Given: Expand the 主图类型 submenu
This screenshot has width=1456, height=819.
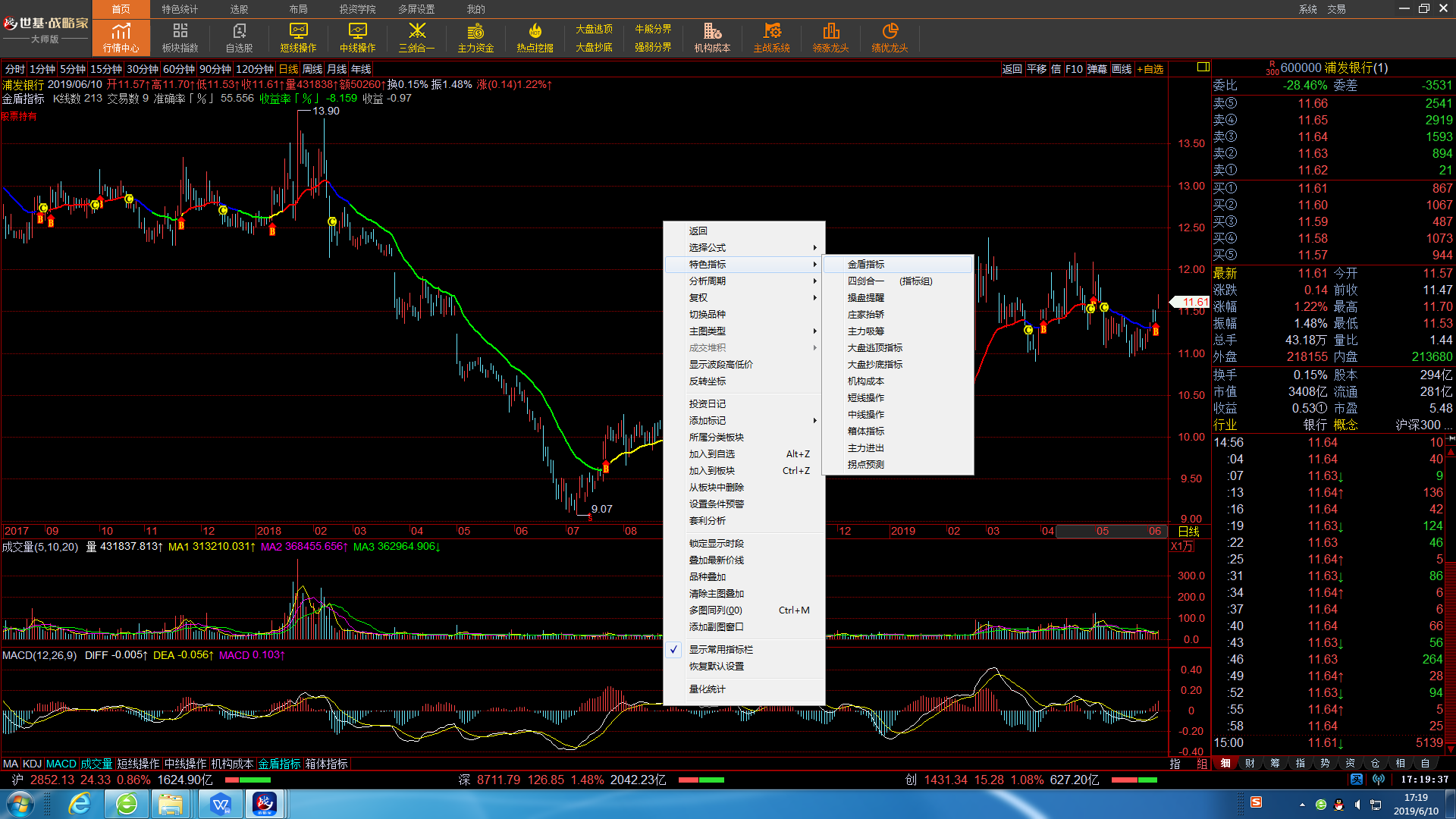Looking at the screenshot, I should tap(744, 331).
